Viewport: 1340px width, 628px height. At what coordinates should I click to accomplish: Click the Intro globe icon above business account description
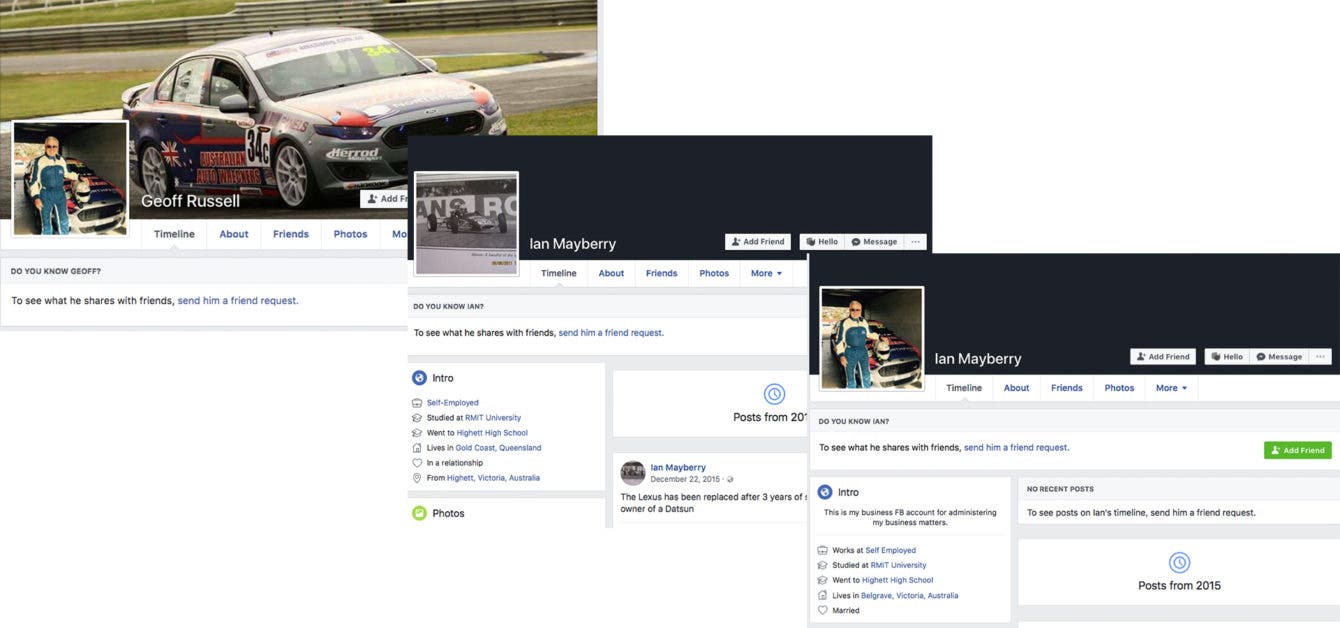pyautogui.click(x=825, y=492)
